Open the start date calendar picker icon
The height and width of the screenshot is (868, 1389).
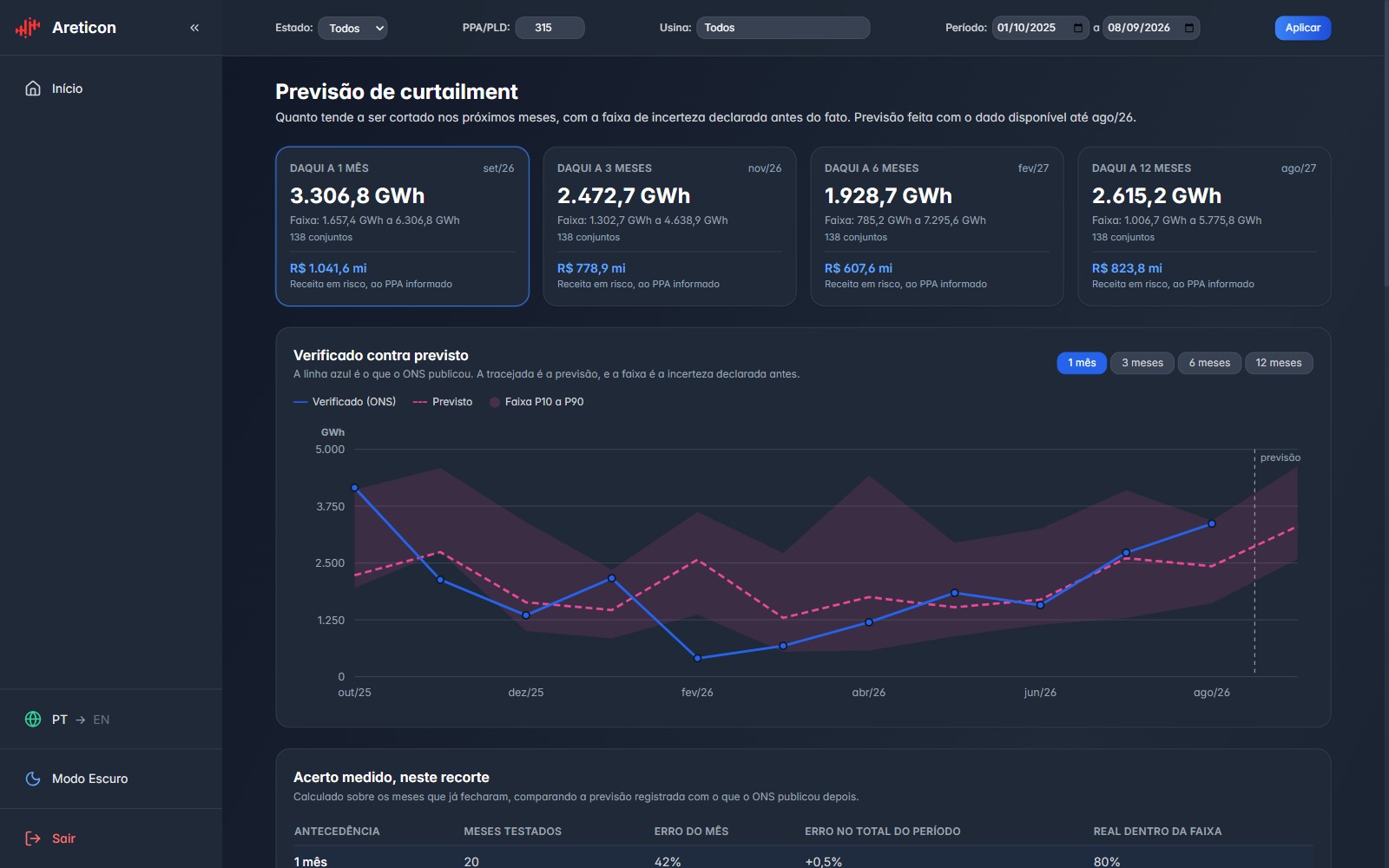point(1078,28)
